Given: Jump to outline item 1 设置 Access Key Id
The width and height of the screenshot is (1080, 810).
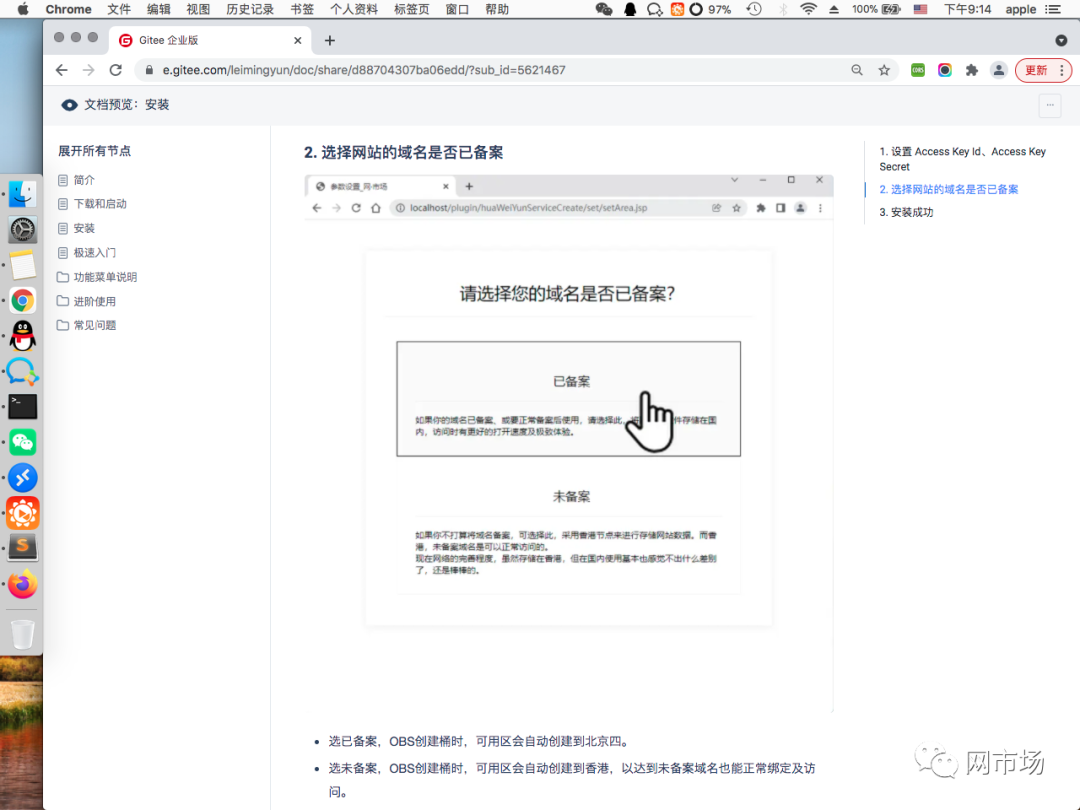Looking at the screenshot, I should click(962, 159).
